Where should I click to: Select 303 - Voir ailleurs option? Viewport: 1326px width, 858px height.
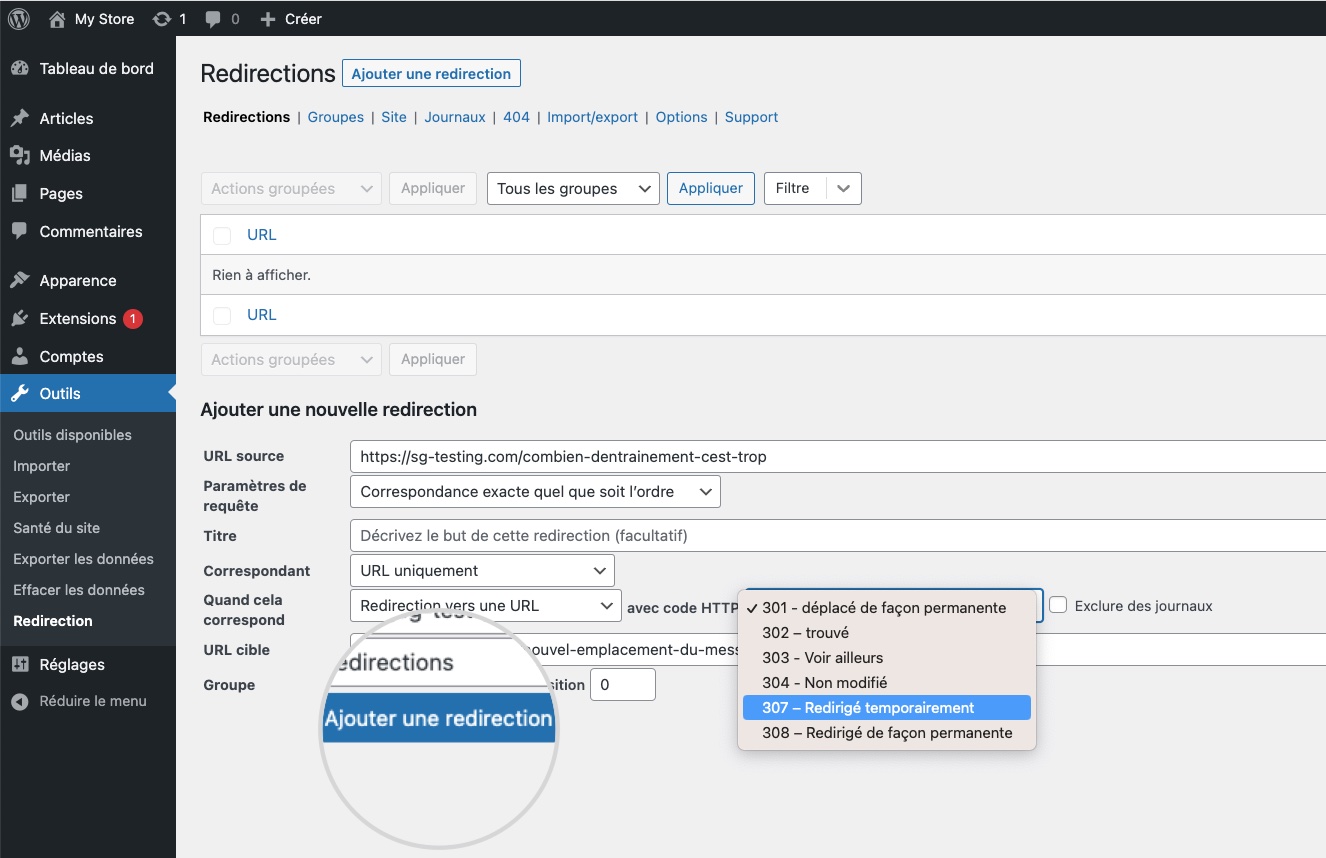(x=887, y=658)
